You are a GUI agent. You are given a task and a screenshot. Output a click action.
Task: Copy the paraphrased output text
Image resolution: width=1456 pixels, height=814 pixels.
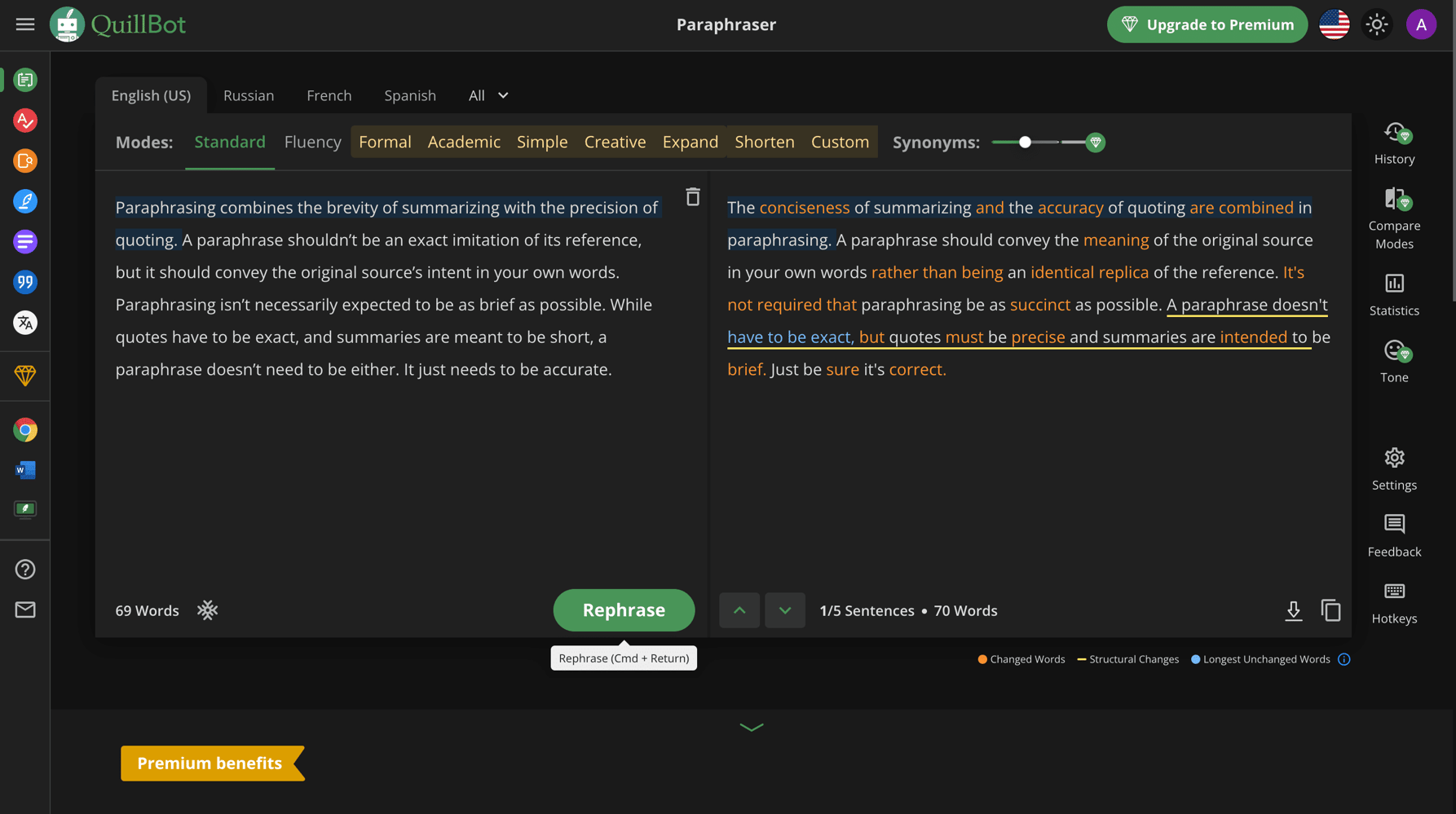pos(1331,609)
